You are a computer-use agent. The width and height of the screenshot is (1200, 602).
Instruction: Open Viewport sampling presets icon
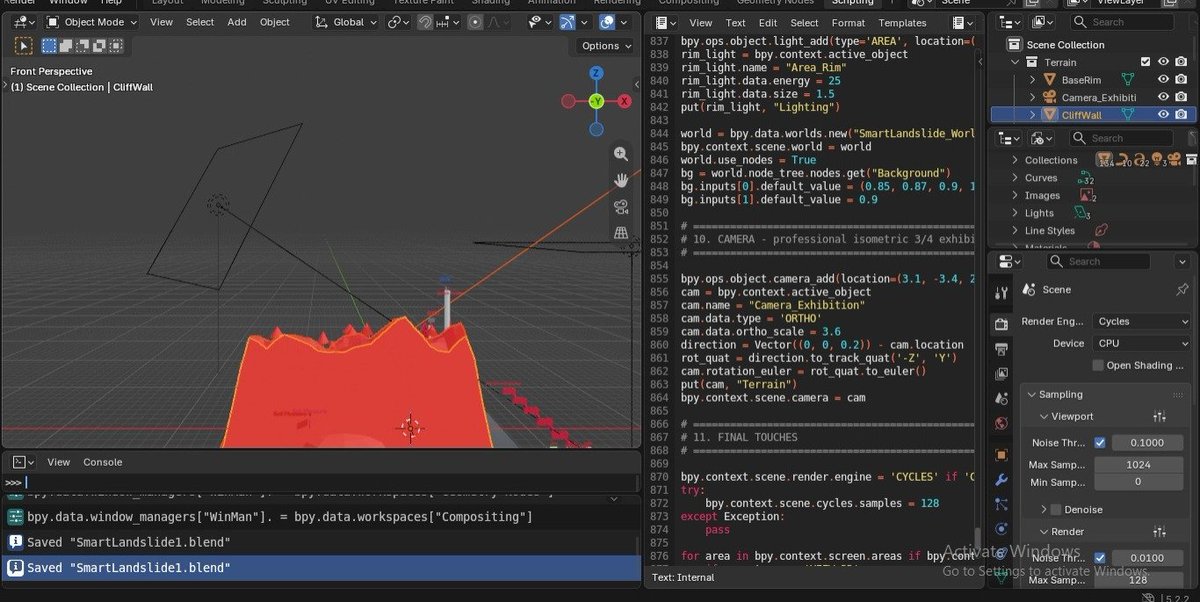coord(1160,417)
